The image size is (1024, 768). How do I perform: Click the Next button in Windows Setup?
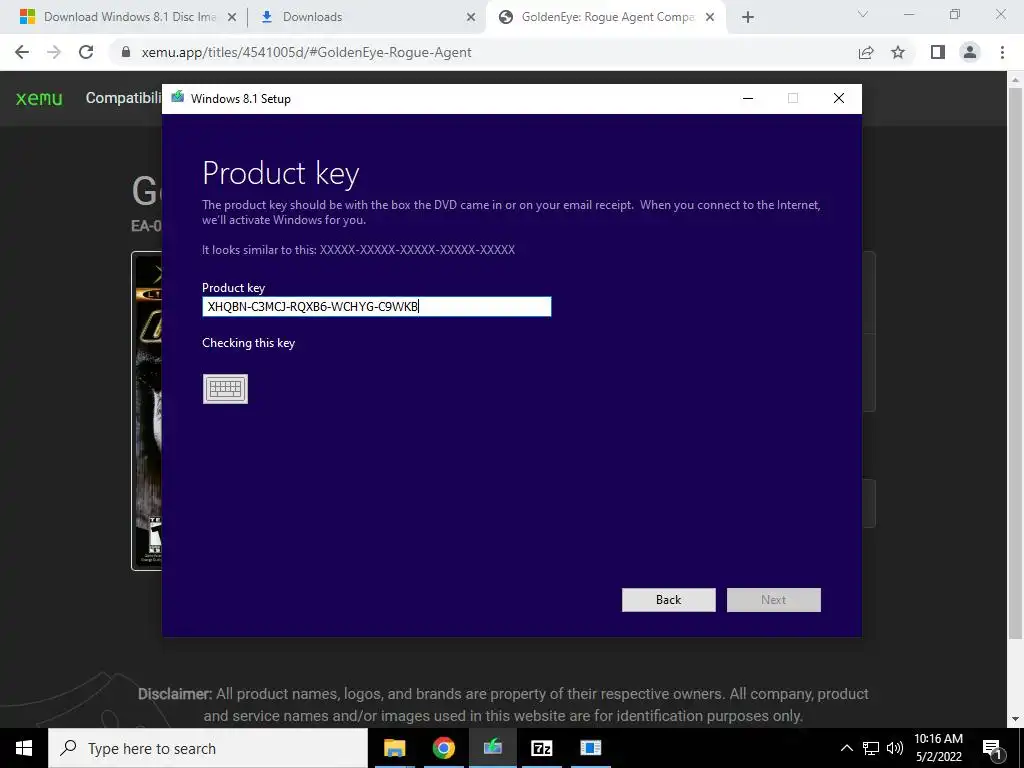pos(774,600)
